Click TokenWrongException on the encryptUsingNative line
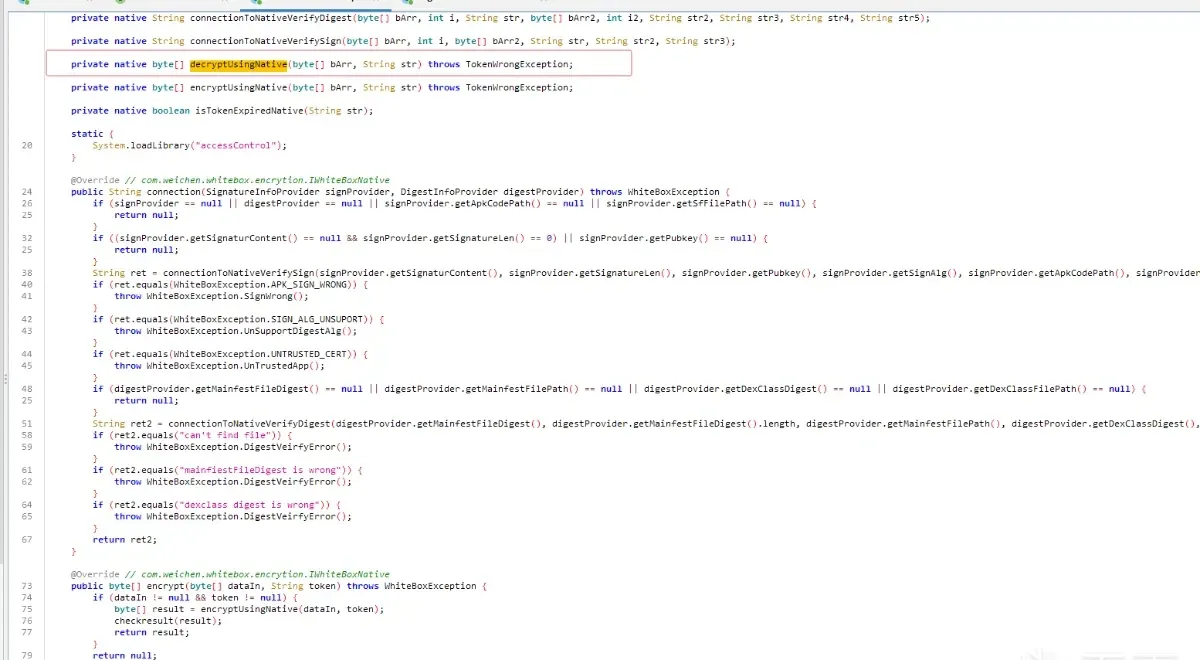 [x=519, y=87]
